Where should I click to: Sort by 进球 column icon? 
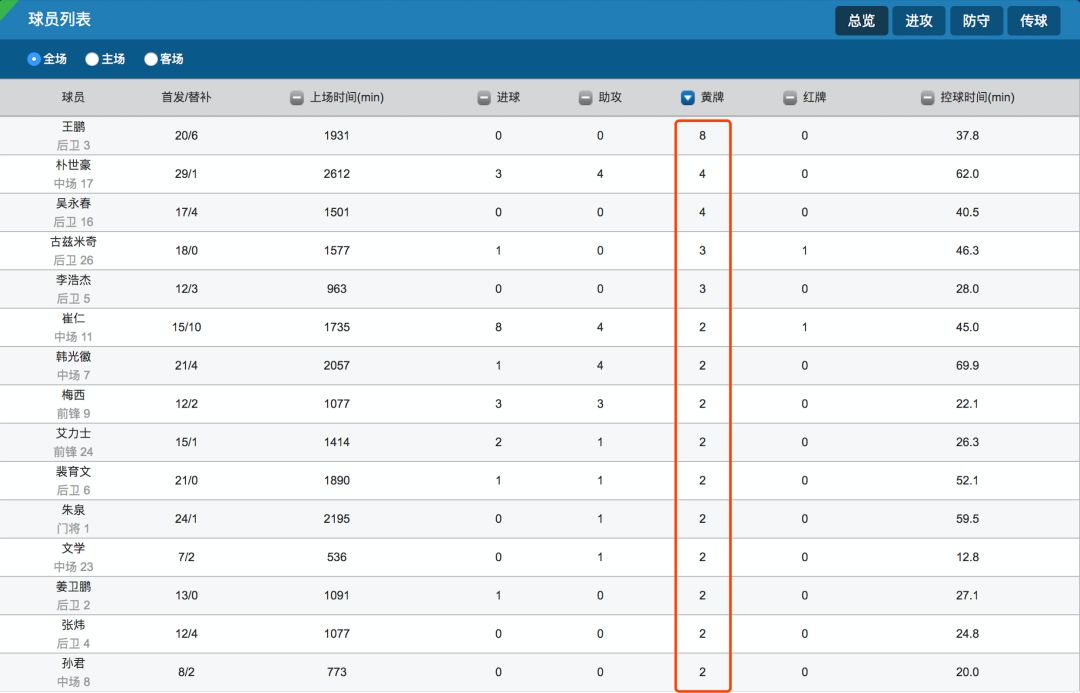tap(484, 98)
